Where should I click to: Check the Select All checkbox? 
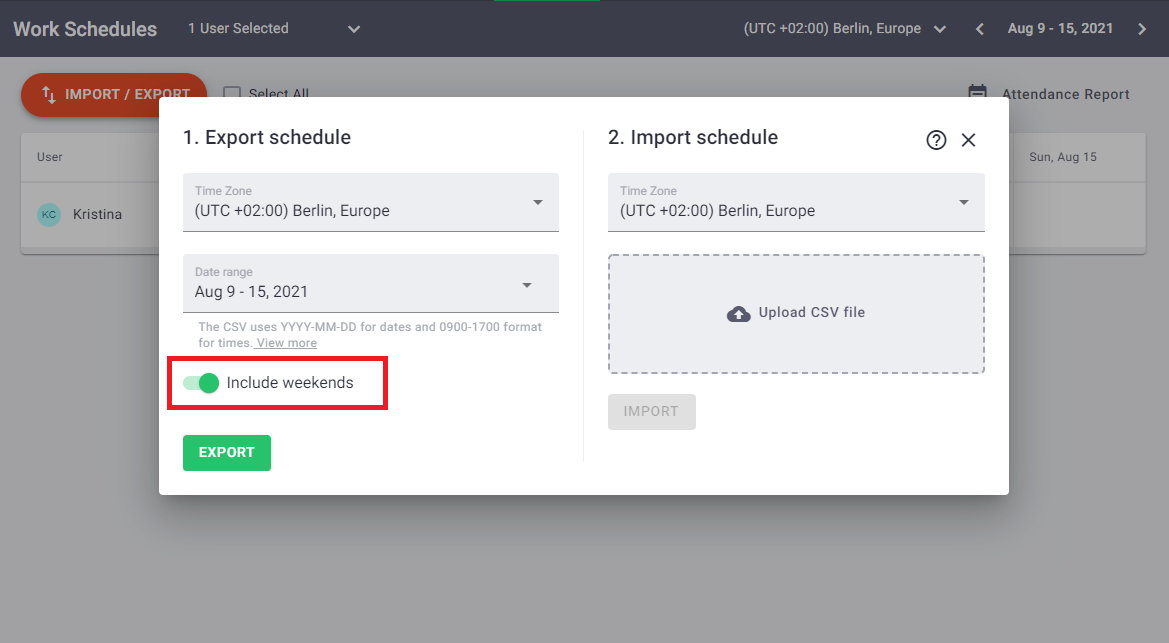point(232,93)
